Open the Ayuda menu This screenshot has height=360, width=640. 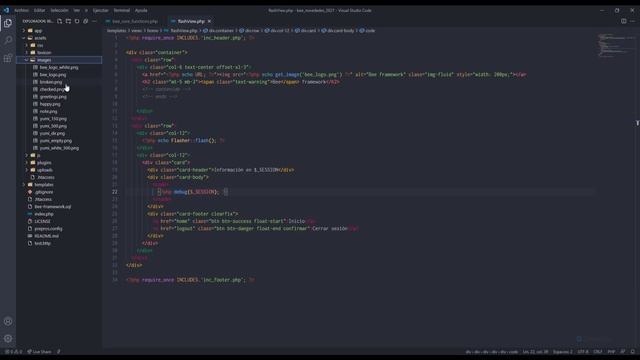tap(141, 10)
